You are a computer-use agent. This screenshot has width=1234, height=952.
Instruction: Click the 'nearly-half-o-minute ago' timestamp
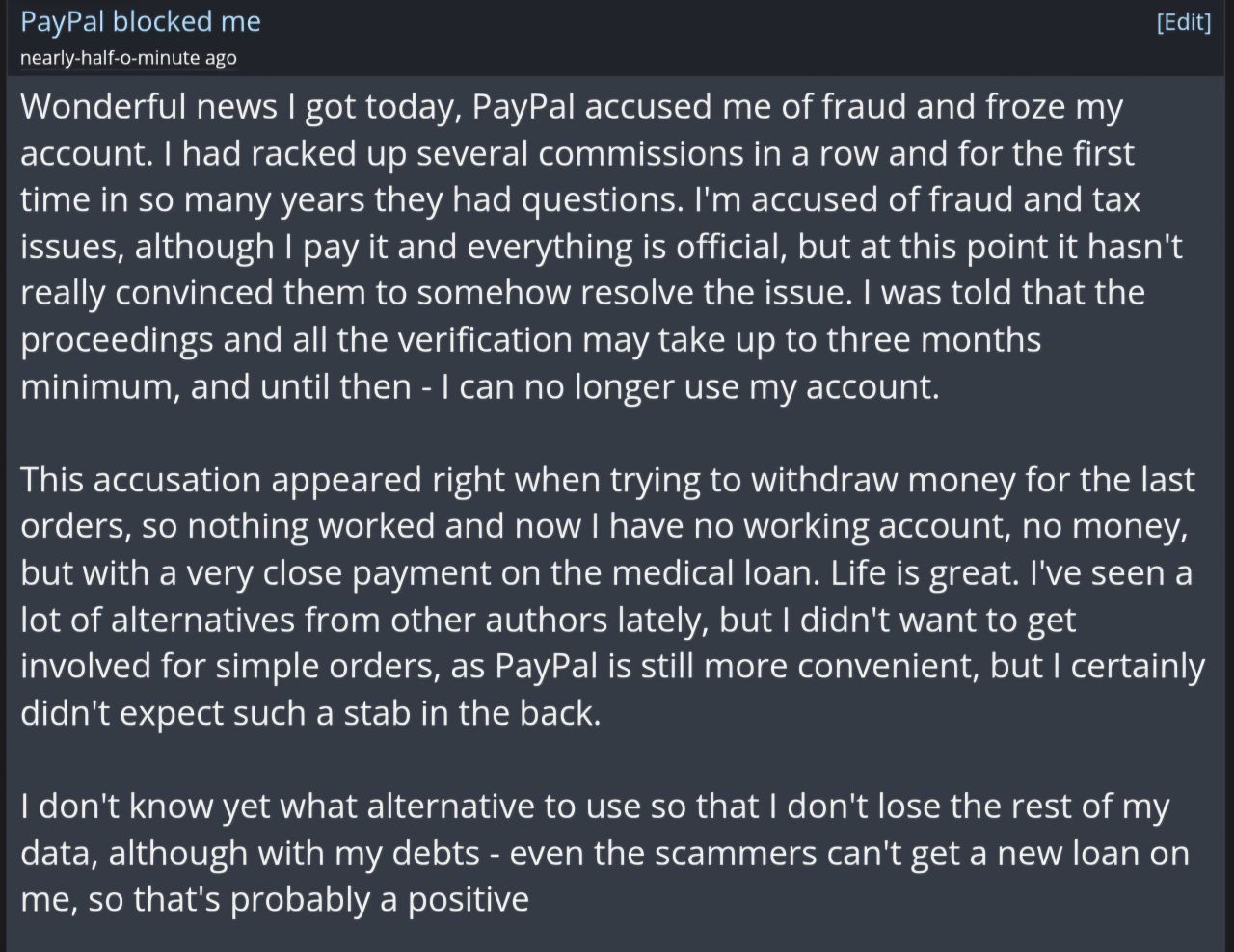[128, 58]
